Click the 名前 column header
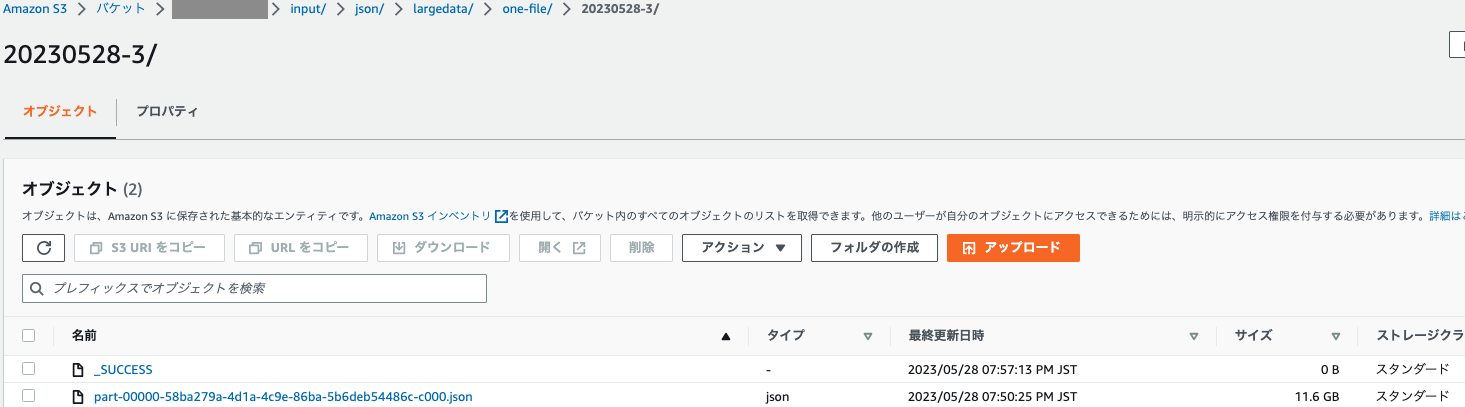1465x407 pixels. pyautogui.click(x=84, y=336)
